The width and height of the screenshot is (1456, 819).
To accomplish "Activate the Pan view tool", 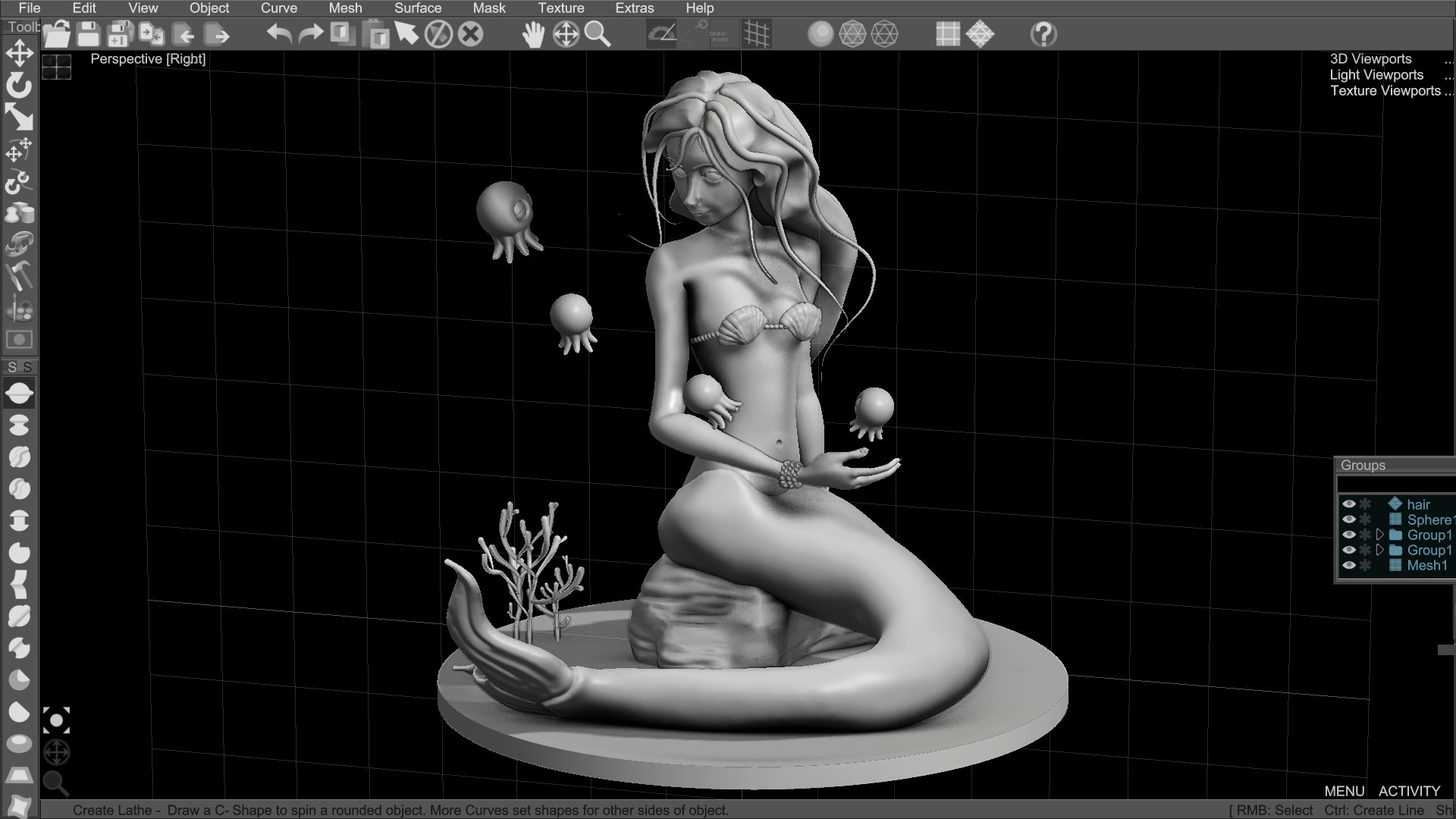I will tap(533, 33).
